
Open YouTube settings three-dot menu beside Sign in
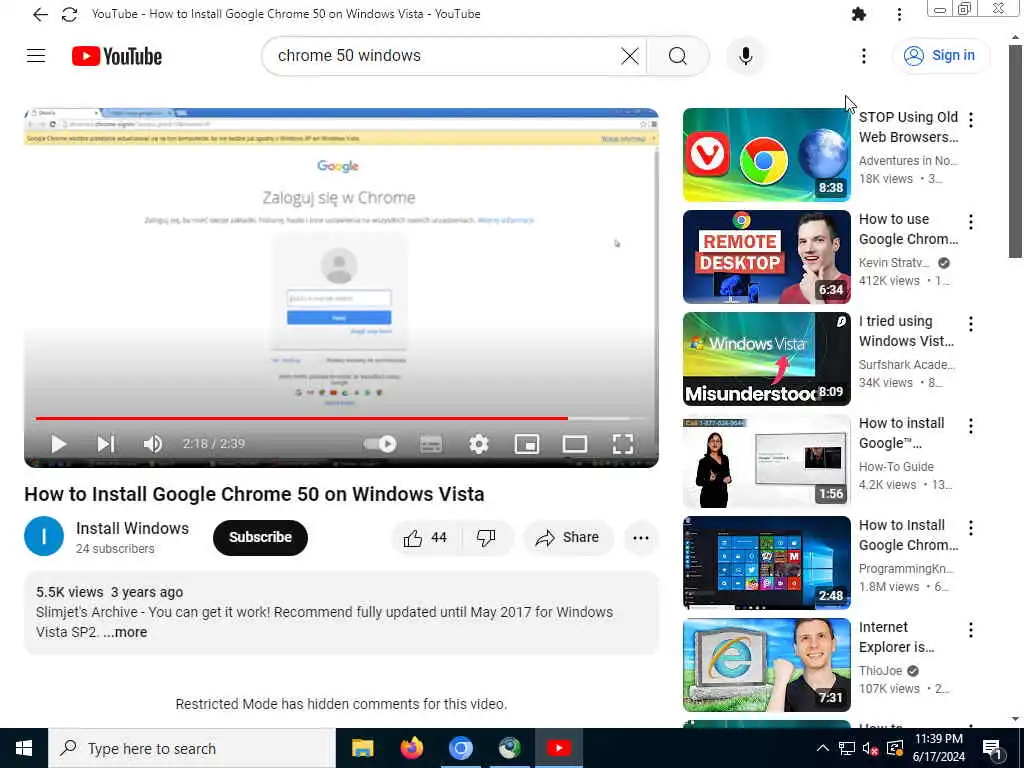(x=863, y=56)
